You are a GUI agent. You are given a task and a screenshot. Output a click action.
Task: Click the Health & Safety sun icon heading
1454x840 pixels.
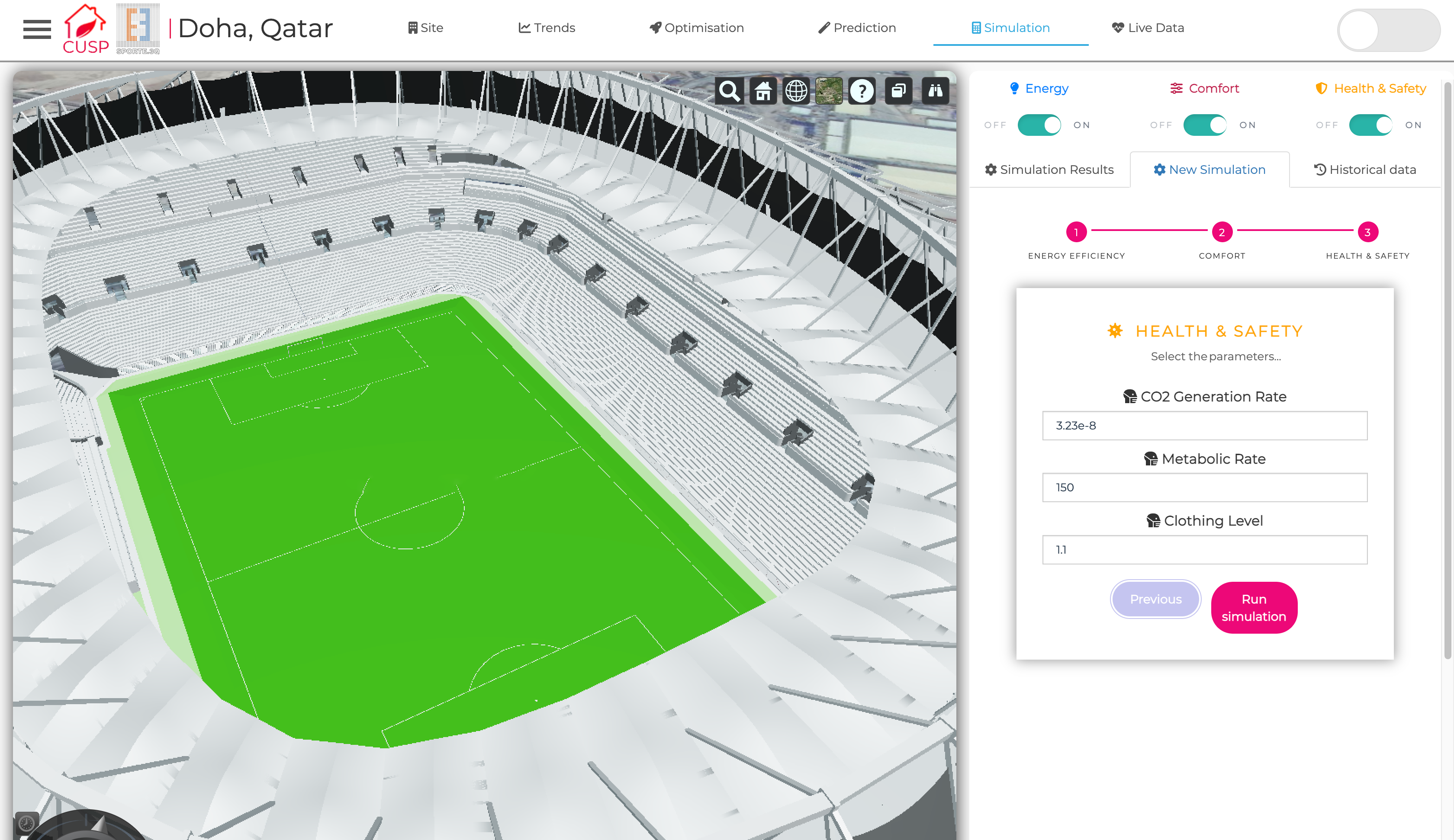pyautogui.click(x=1115, y=330)
